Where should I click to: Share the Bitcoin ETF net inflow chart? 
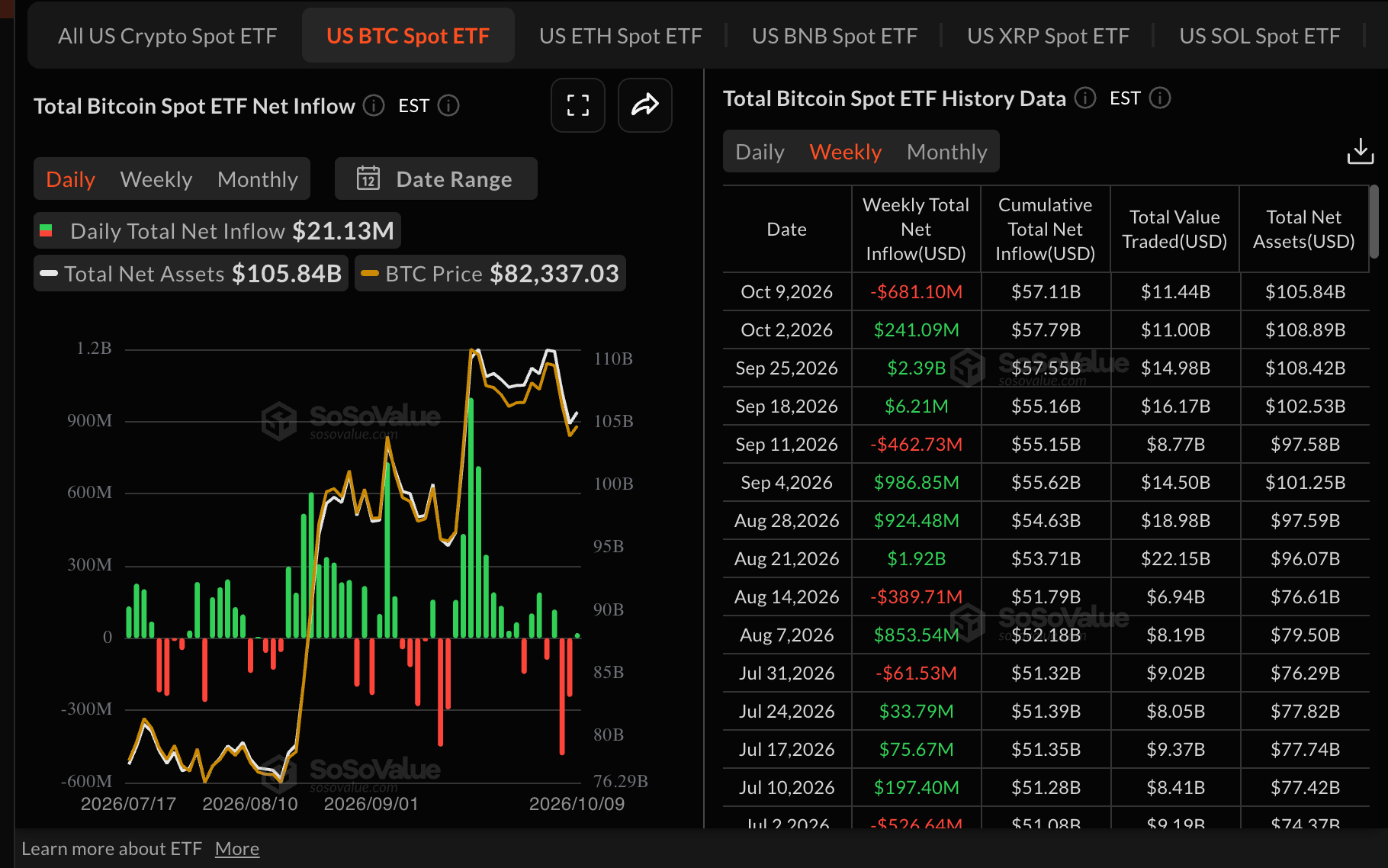tap(645, 105)
